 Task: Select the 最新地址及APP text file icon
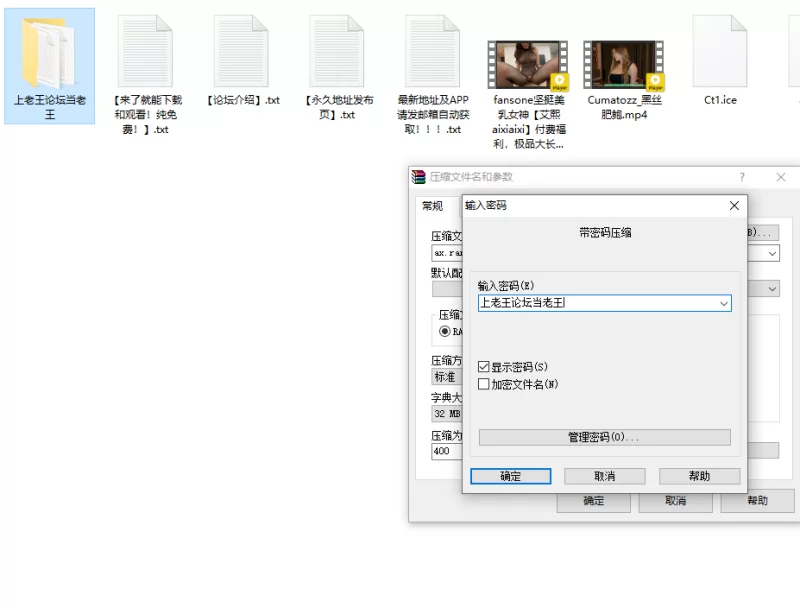click(433, 51)
